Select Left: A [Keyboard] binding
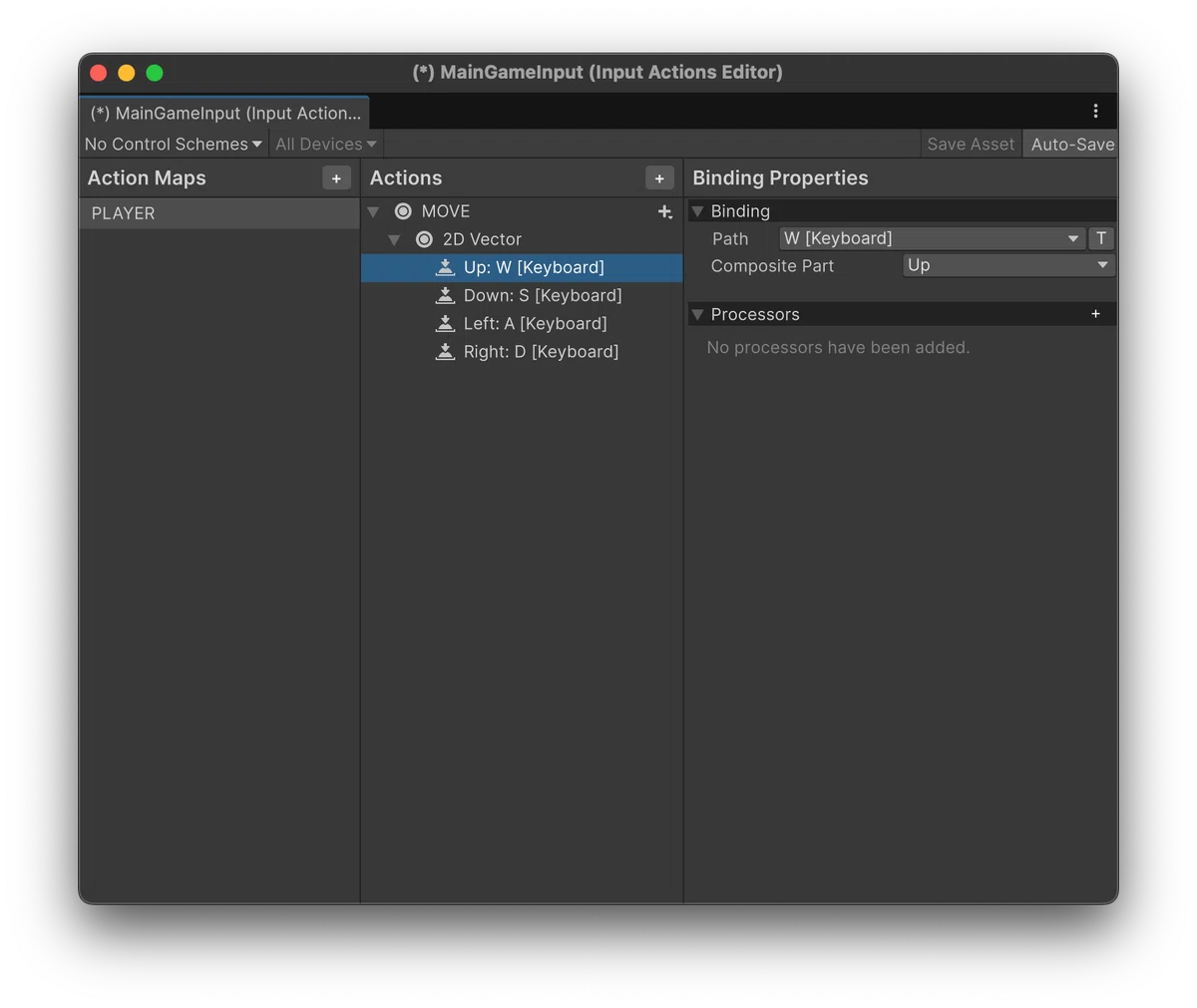This screenshot has width=1197, height=1008. pos(522,323)
